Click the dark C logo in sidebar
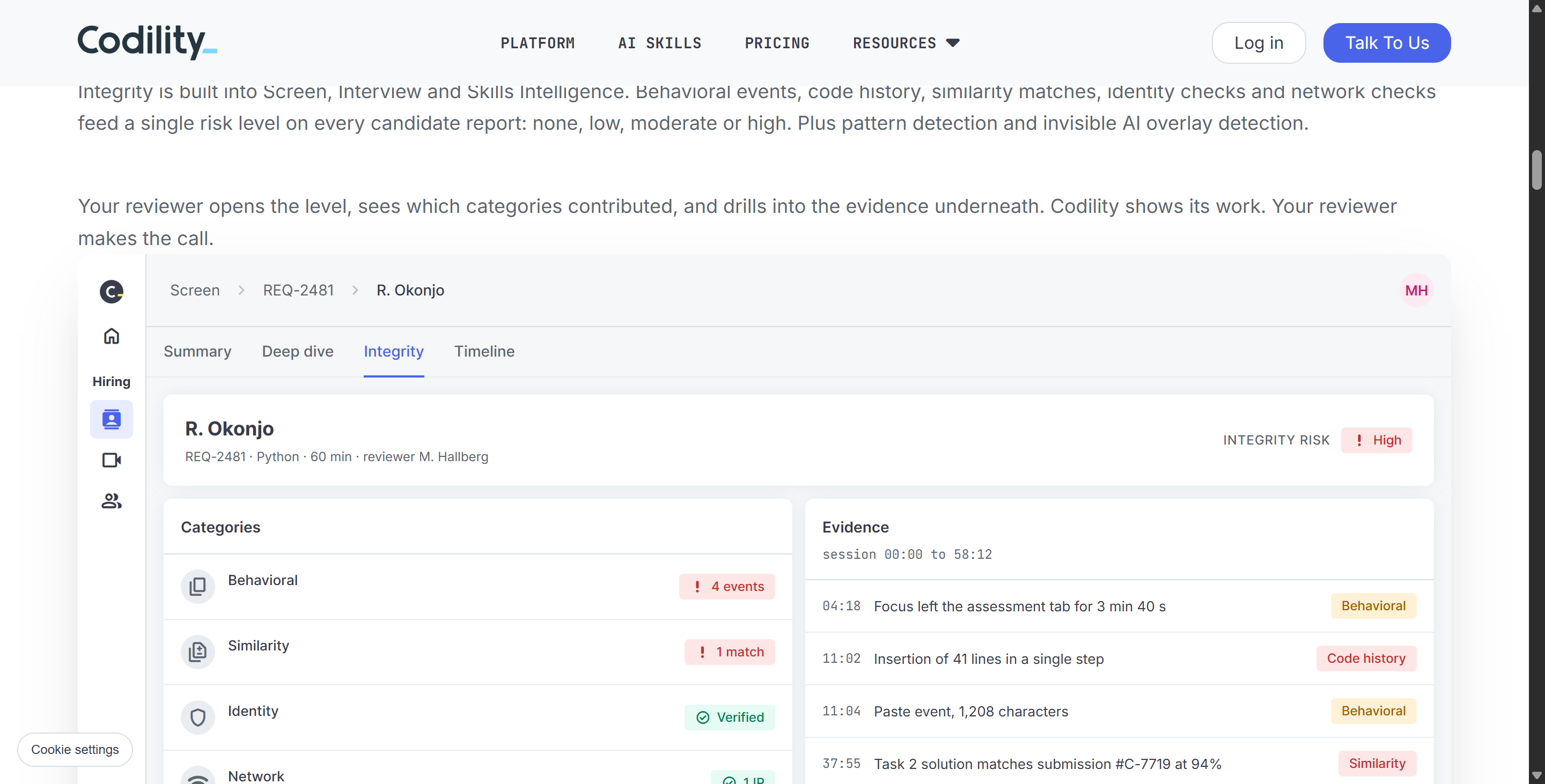1545x784 pixels. click(x=112, y=291)
